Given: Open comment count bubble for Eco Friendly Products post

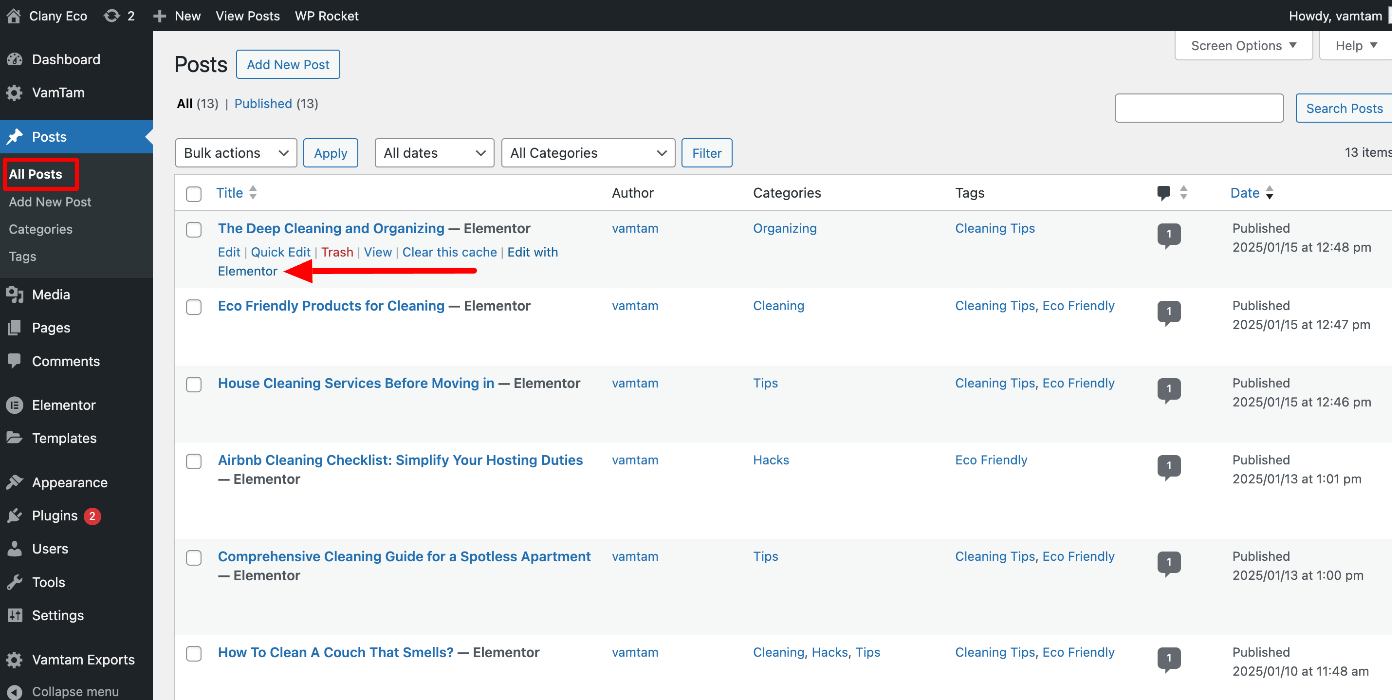Looking at the screenshot, I should tap(1169, 313).
